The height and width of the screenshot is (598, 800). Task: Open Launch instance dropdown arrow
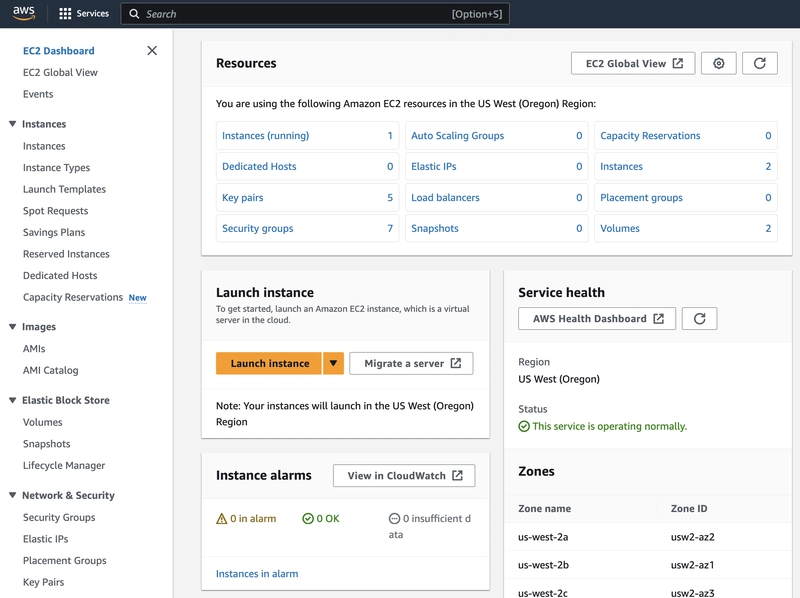point(333,363)
